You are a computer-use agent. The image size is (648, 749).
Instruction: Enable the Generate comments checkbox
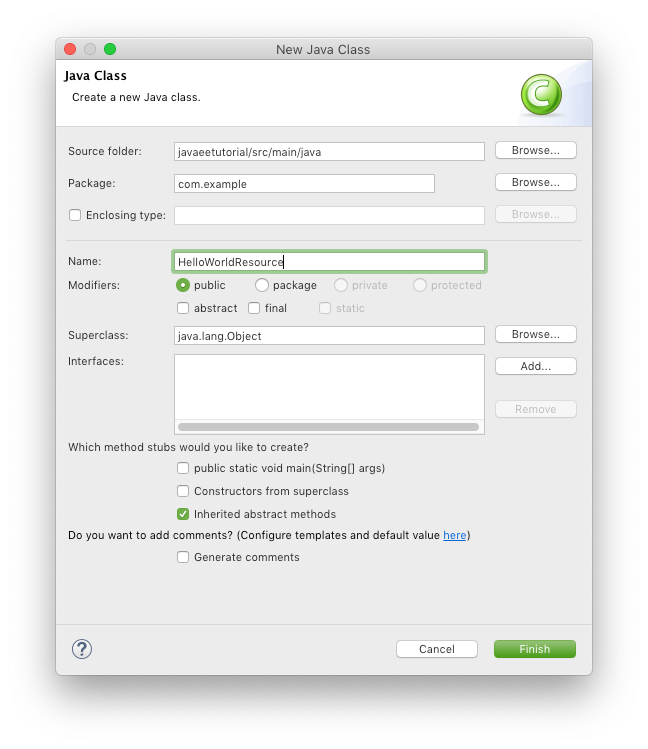183,557
